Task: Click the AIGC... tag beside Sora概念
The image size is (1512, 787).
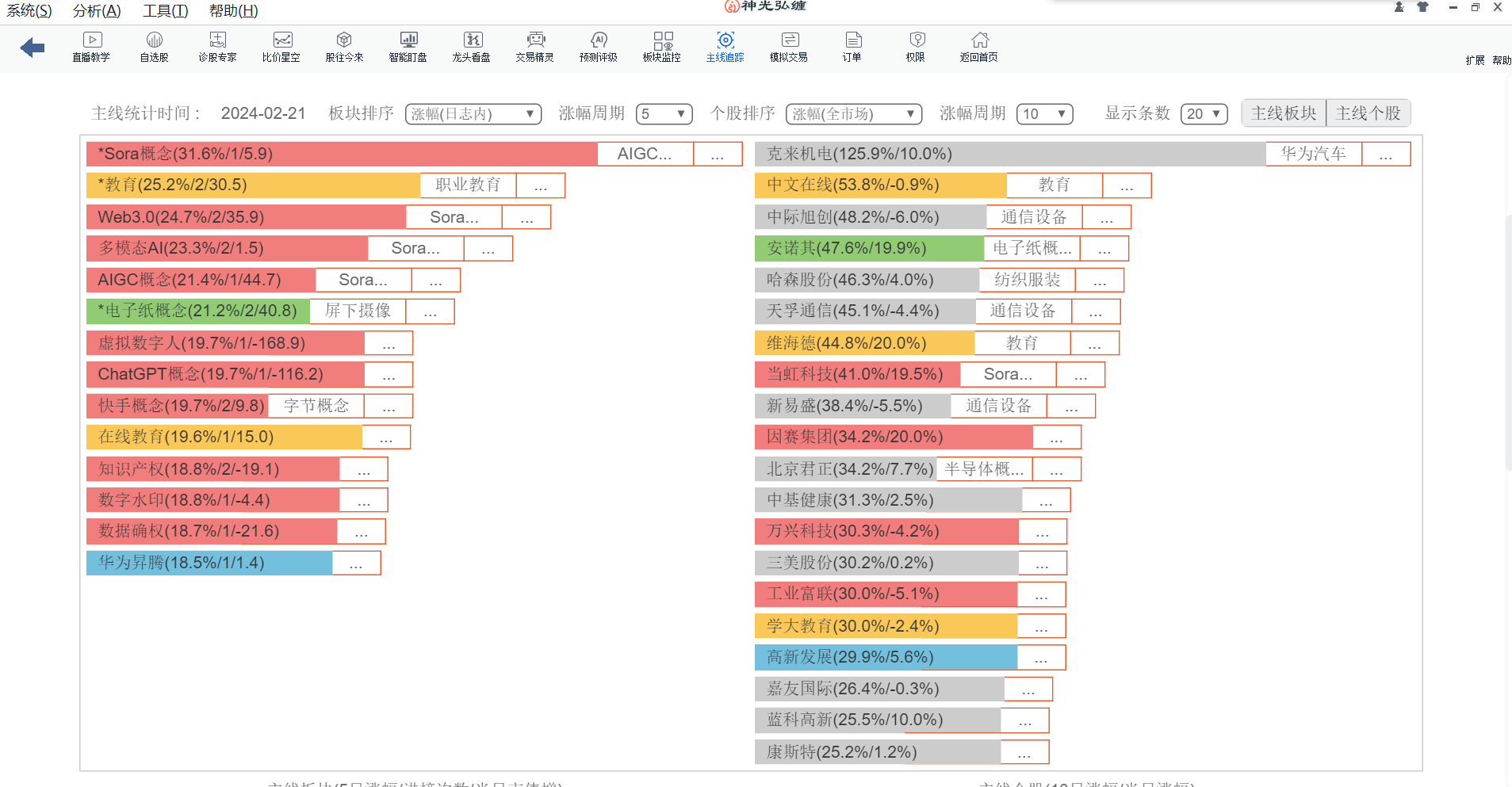Action: point(645,154)
